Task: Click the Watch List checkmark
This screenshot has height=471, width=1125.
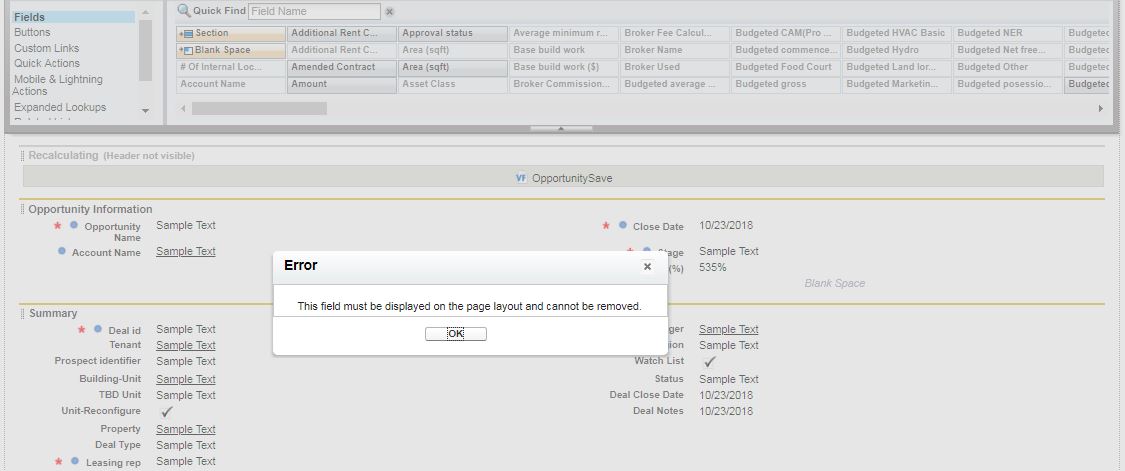Action: 710,362
